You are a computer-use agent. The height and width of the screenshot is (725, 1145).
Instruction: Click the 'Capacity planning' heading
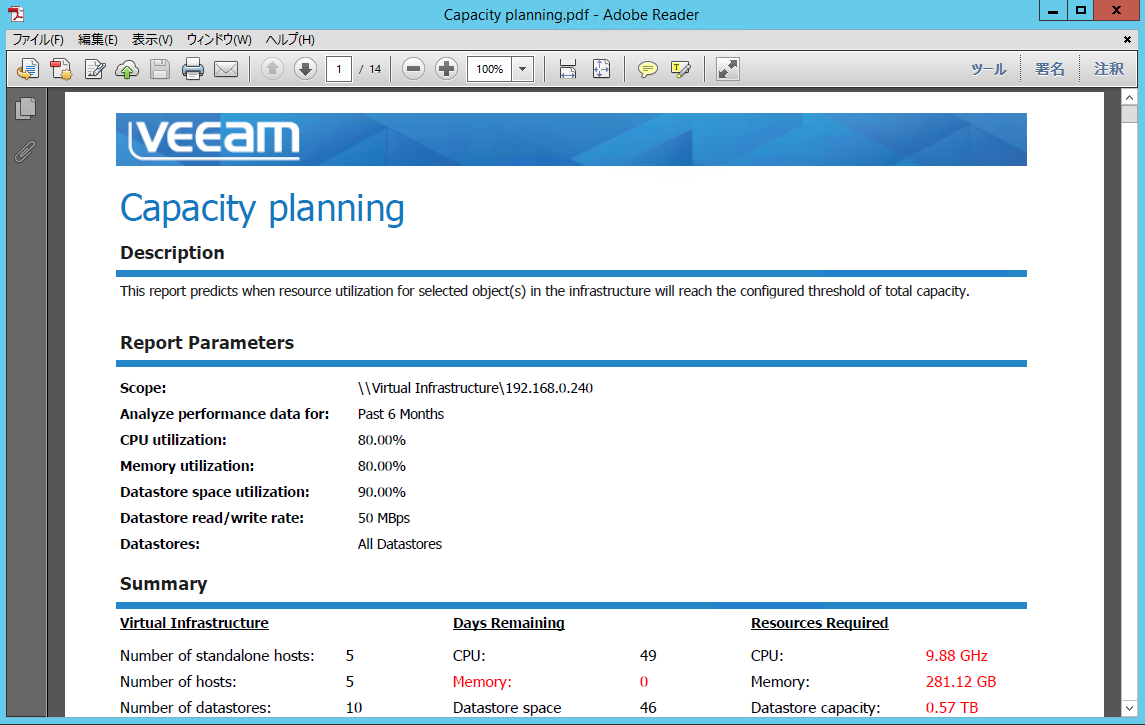[x=262, y=209]
